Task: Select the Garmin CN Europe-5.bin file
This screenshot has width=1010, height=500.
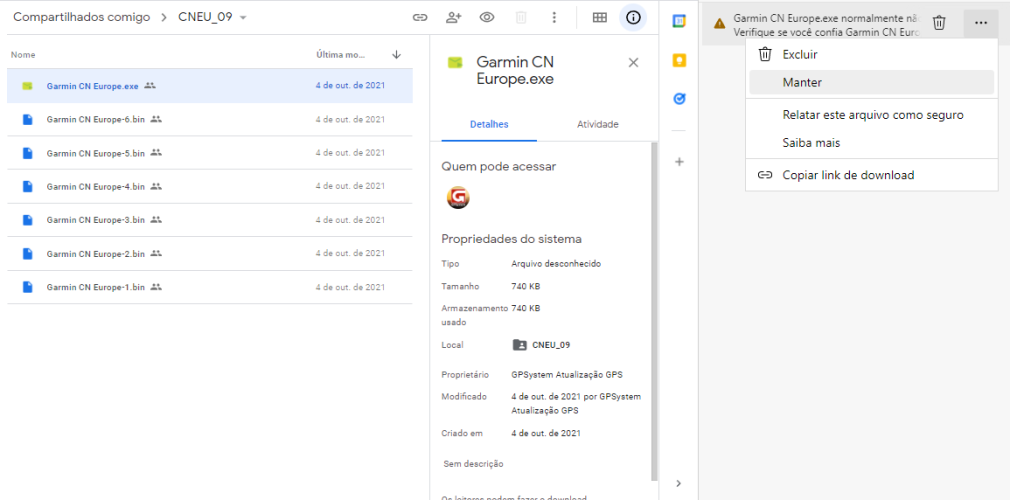Action: pyautogui.click(x=210, y=153)
